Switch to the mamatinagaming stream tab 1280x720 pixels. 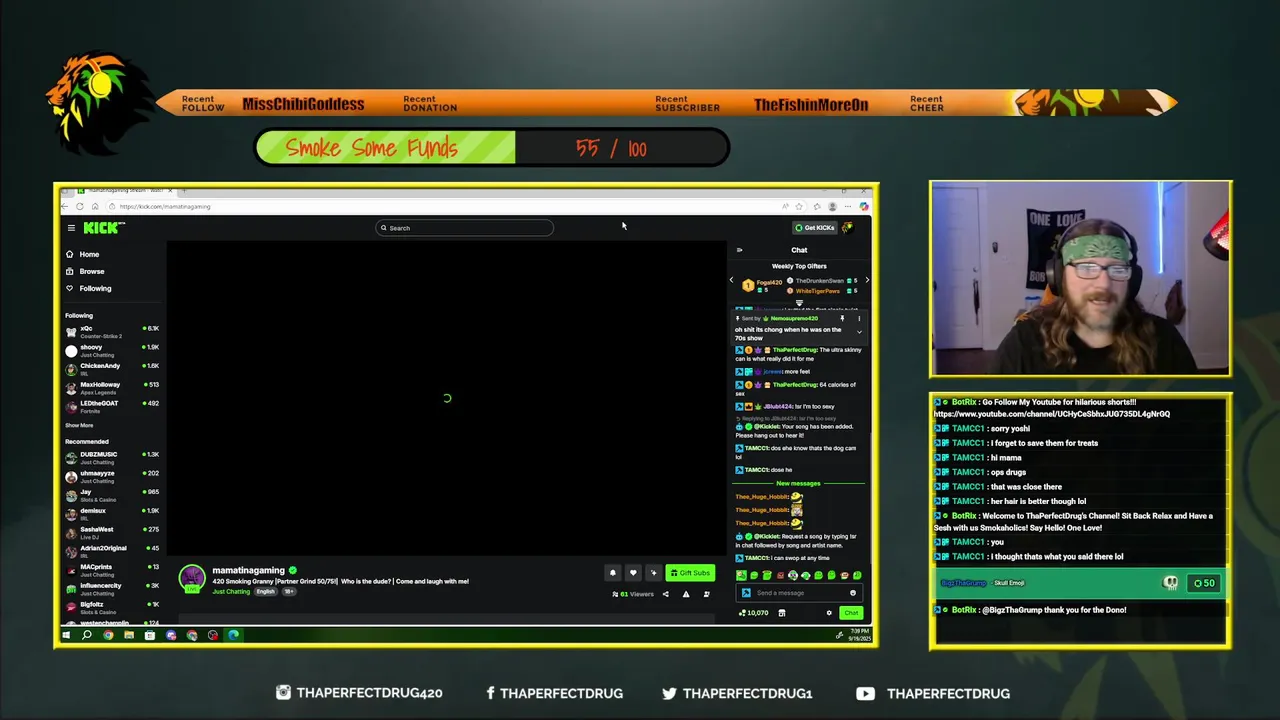(x=125, y=190)
